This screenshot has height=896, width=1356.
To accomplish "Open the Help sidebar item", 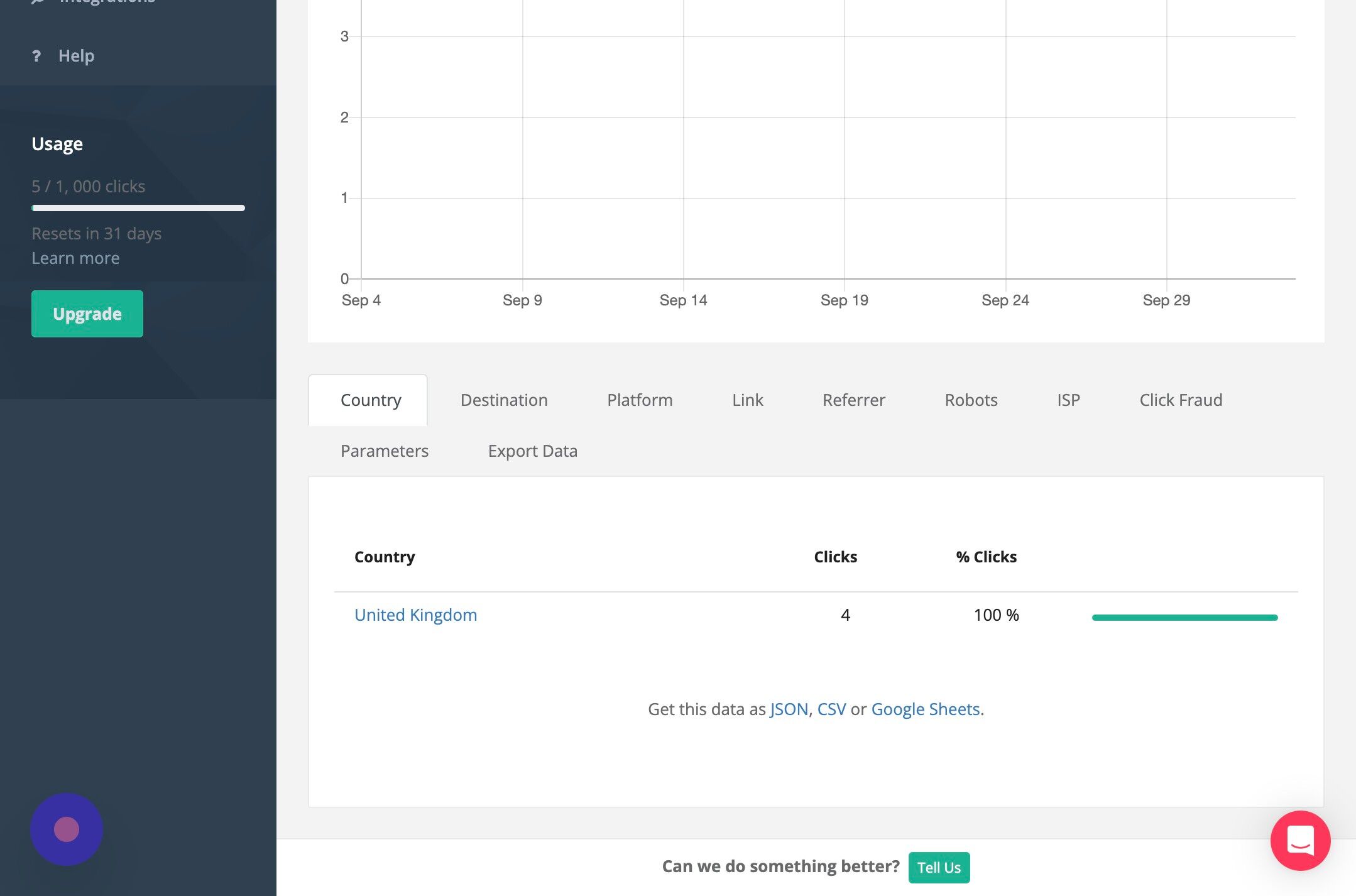I will click(x=76, y=56).
